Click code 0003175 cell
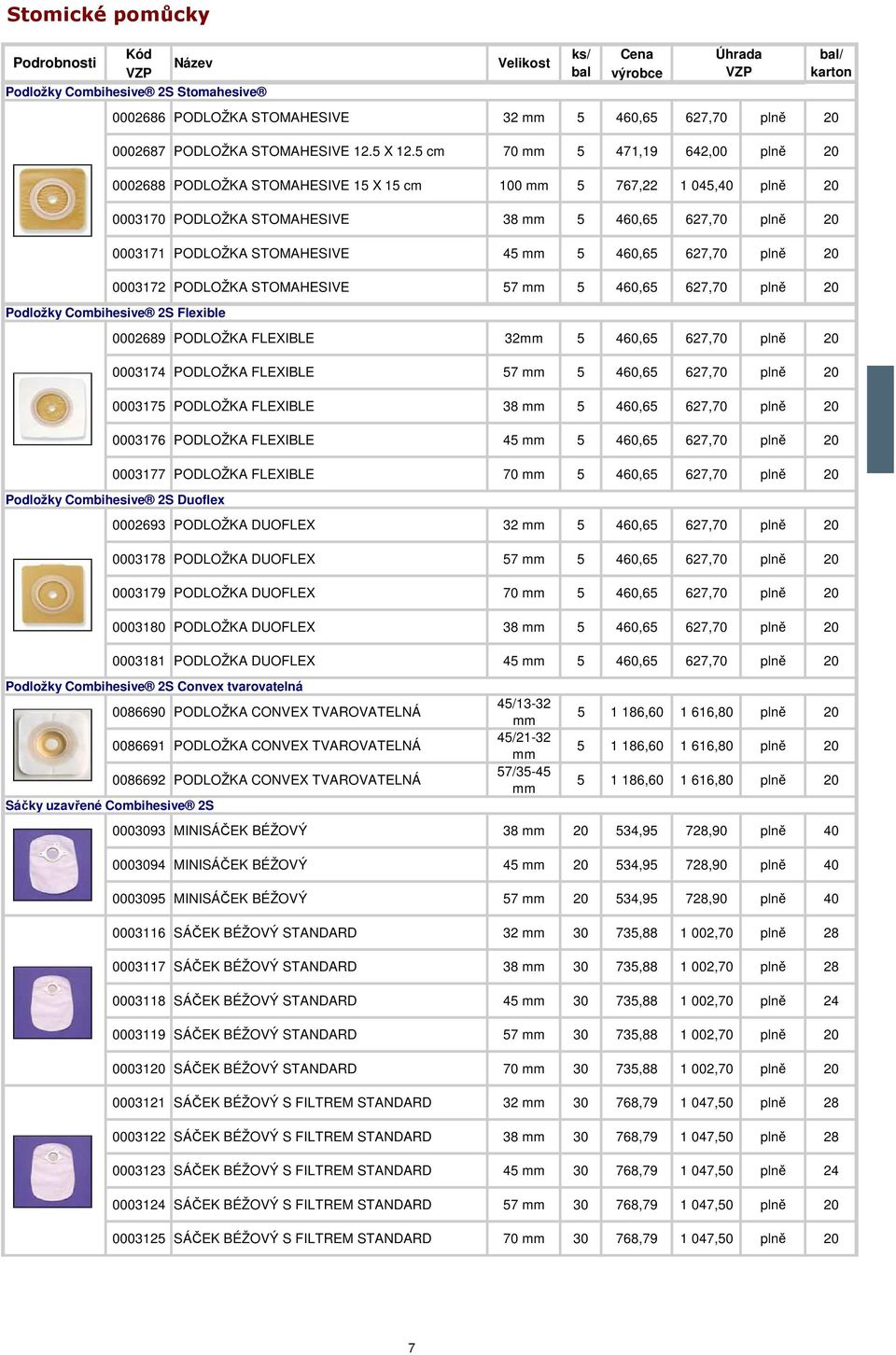The height and width of the screenshot is (1355, 896). [139, 407]
